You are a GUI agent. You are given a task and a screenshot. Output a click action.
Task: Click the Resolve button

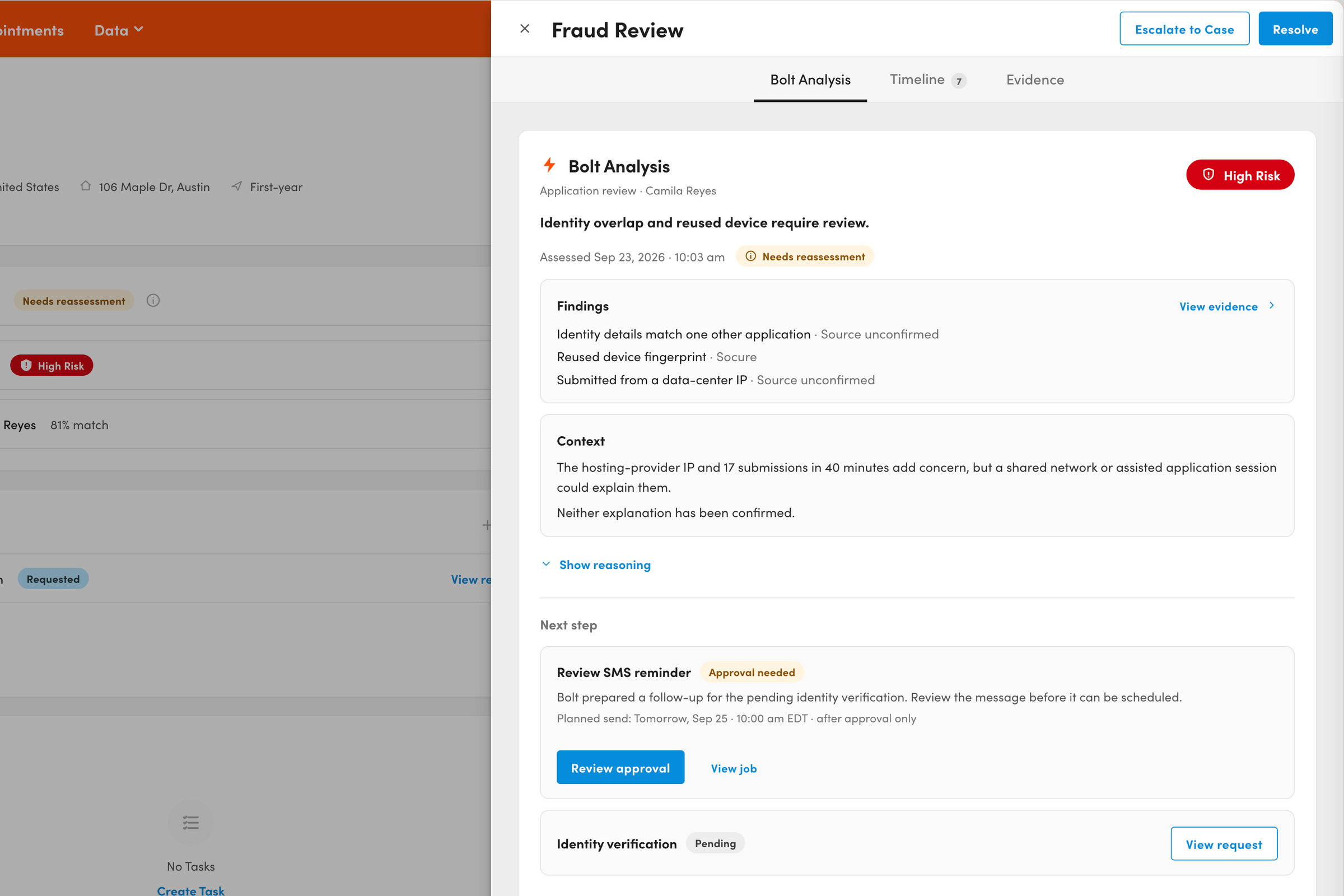pos(1295,29)
